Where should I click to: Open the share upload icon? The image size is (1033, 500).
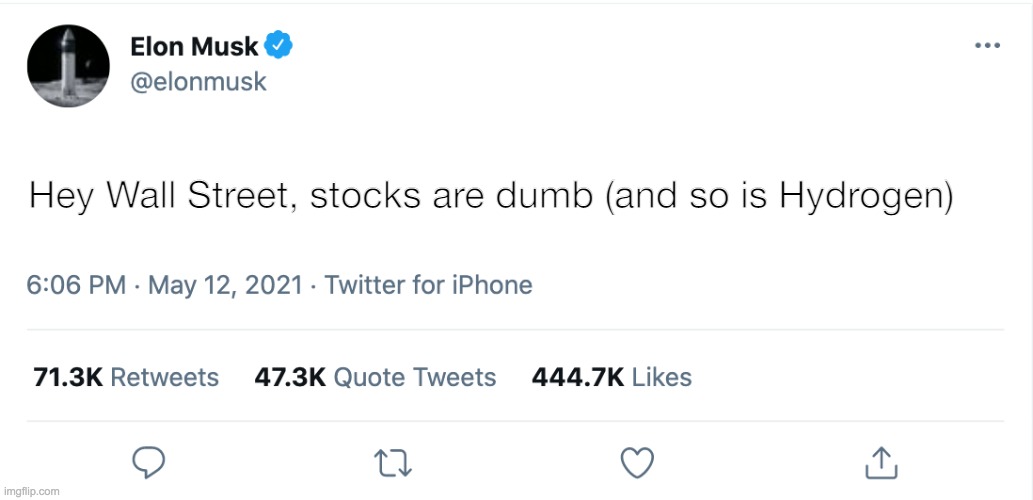point(879,461)
